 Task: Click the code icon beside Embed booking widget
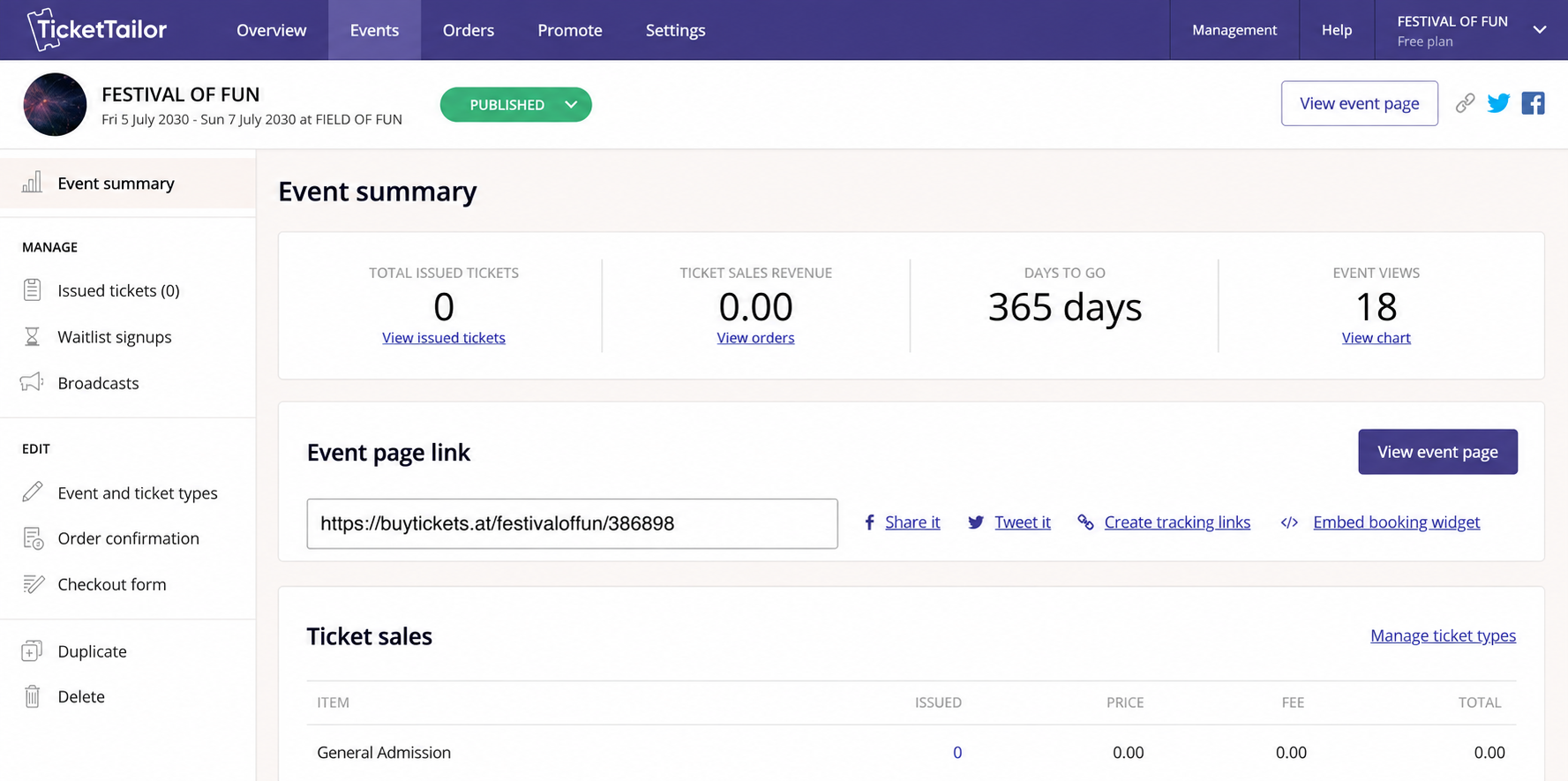pyautogui.click(x=1289, y=522)
